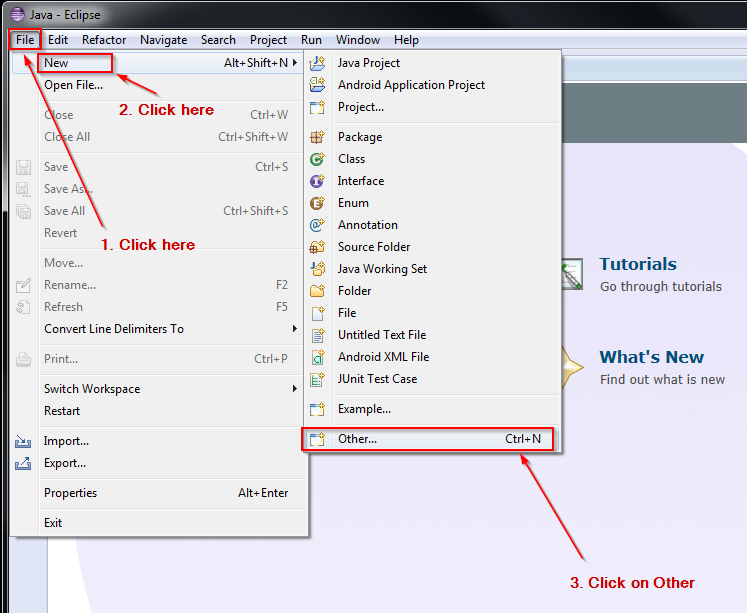This screenshot has height=613, width=747.
Task: Click the Eclipse logo in the title bar
Action: [x=17, y=14]
